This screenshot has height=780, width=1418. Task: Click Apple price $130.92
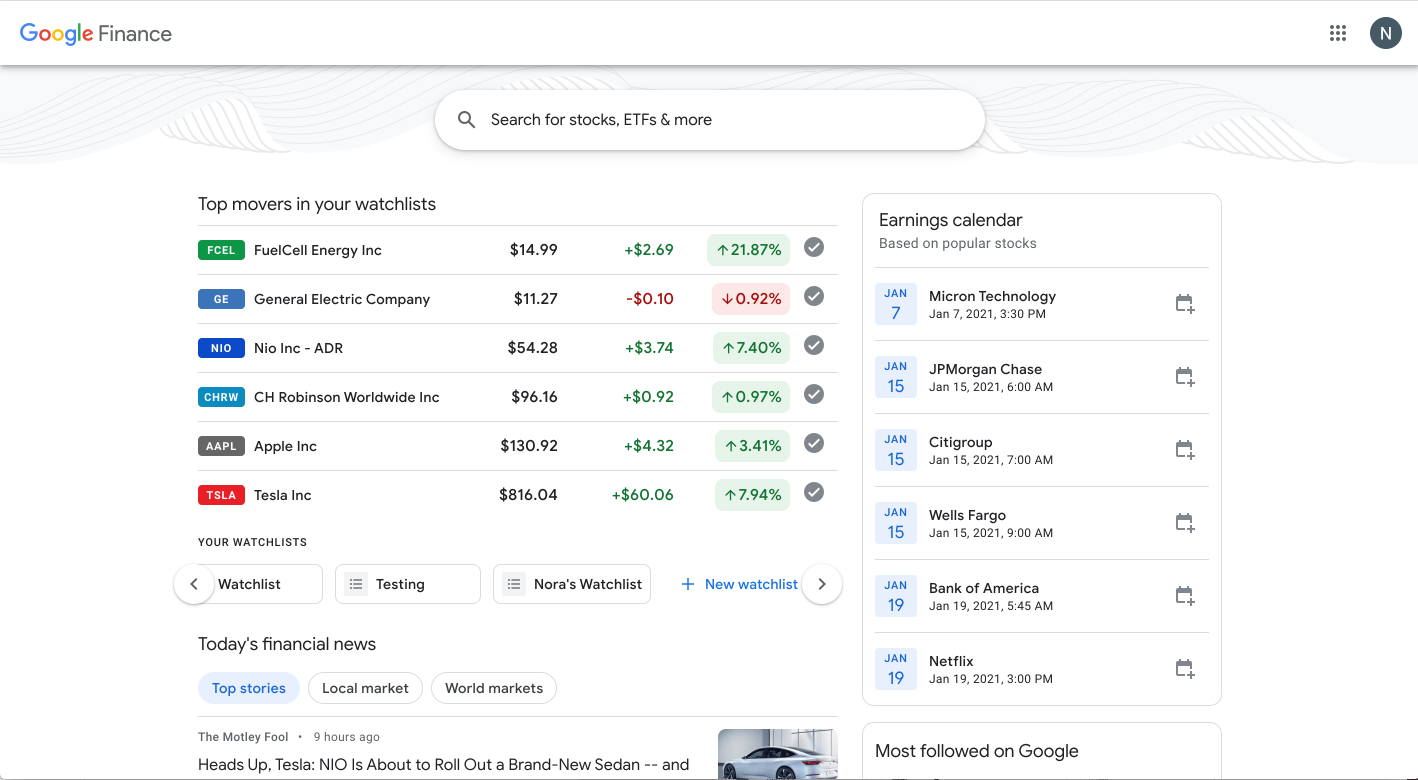[x=529, y=446]
